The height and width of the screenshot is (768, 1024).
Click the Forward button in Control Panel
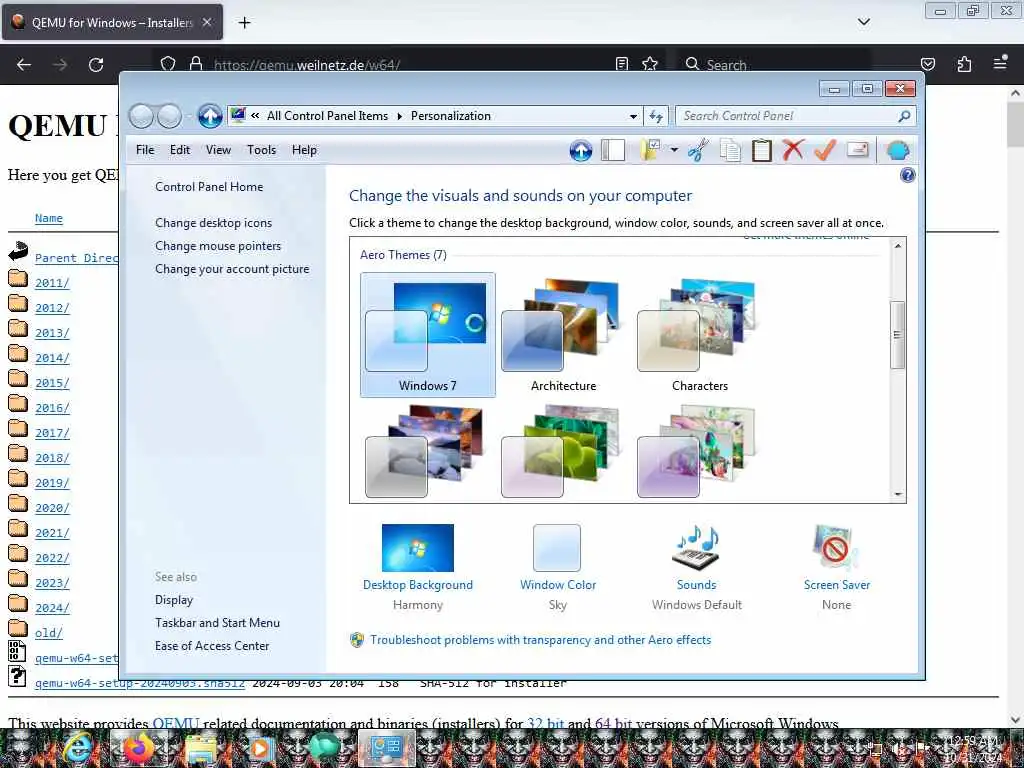click(x=169, y=116)
